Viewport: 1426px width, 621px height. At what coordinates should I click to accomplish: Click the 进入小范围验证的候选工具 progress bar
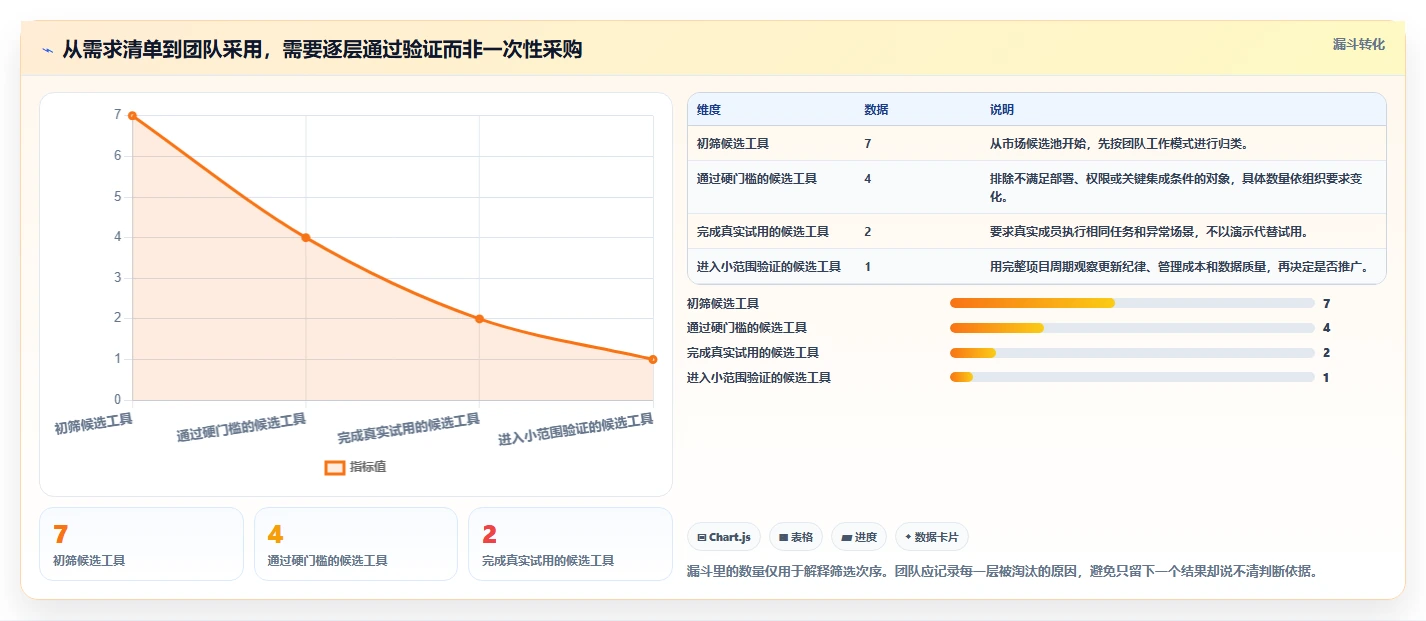pos(1132,378)
